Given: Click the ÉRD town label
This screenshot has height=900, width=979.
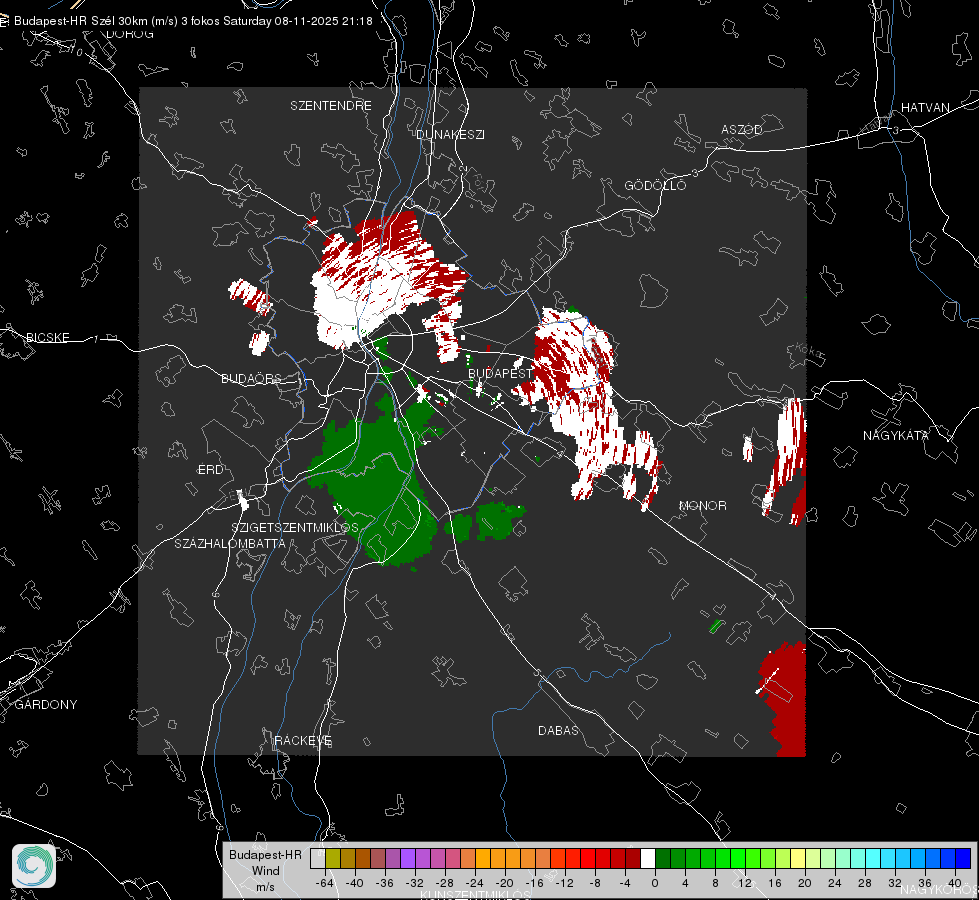Looking at the screenshot, I should (x=210, y=470).
